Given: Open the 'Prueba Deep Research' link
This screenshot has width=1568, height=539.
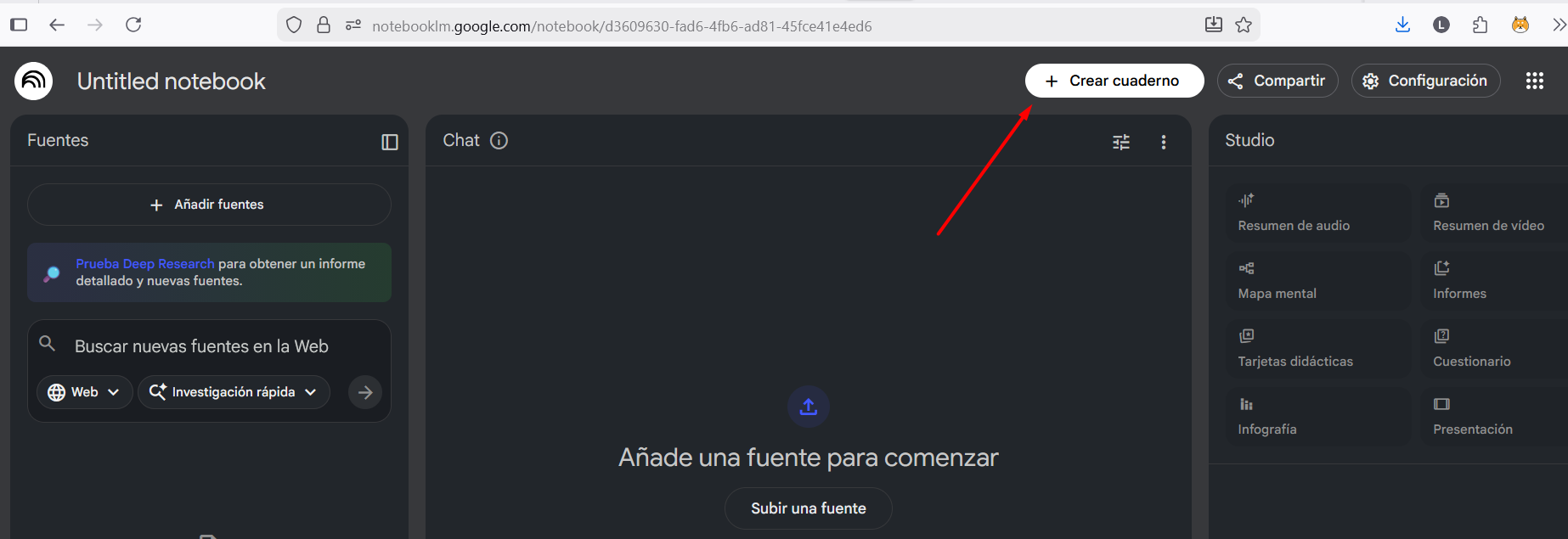Looking at the screenshot, I should [x=145, y=264].
